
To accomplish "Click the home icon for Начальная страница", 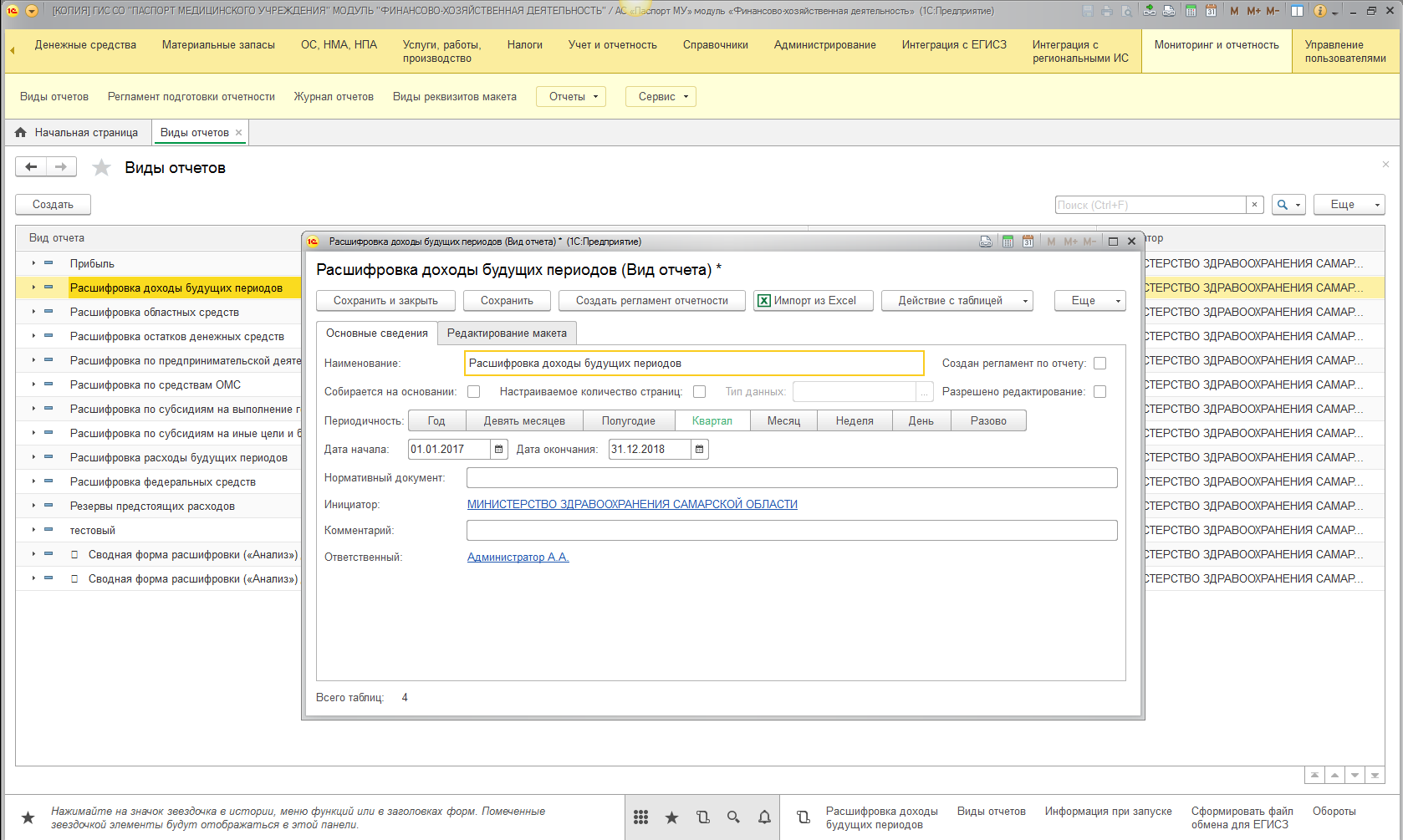I will 21,133.
